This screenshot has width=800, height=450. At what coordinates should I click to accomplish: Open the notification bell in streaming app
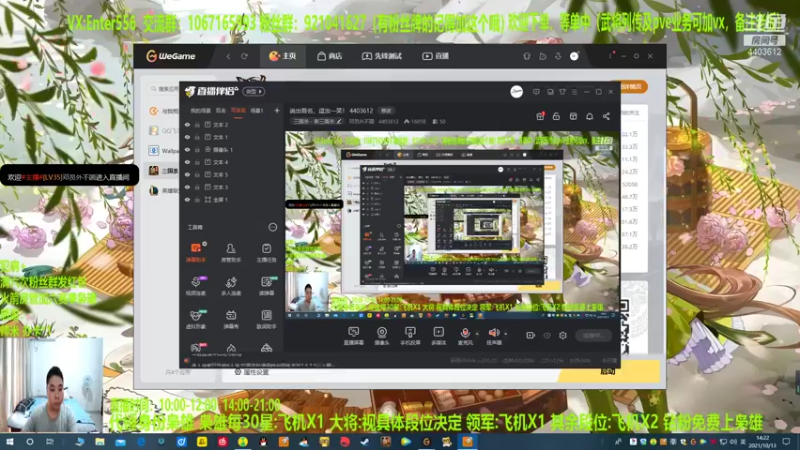(589, 116)
